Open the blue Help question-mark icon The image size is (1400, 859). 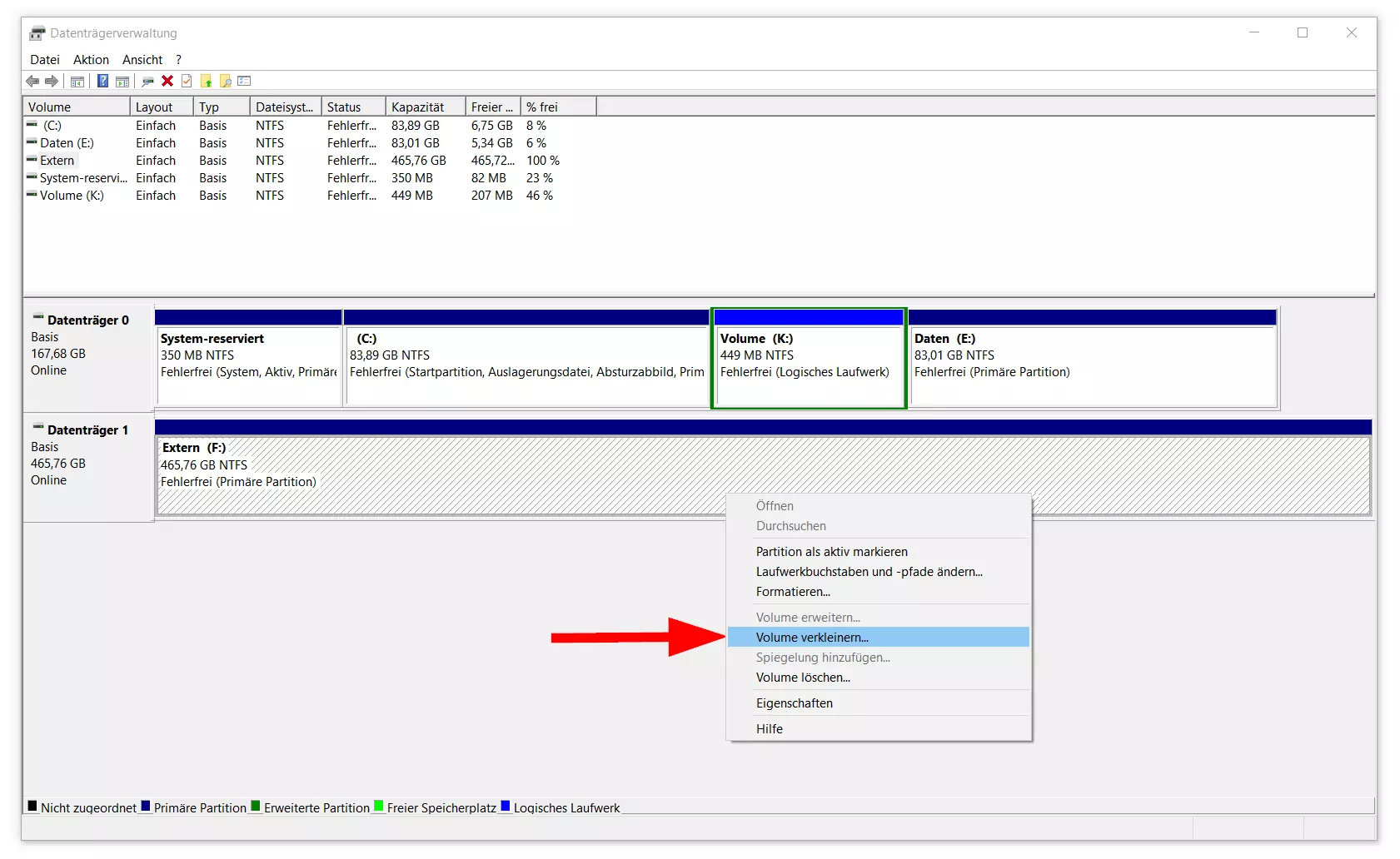[102, 81]
